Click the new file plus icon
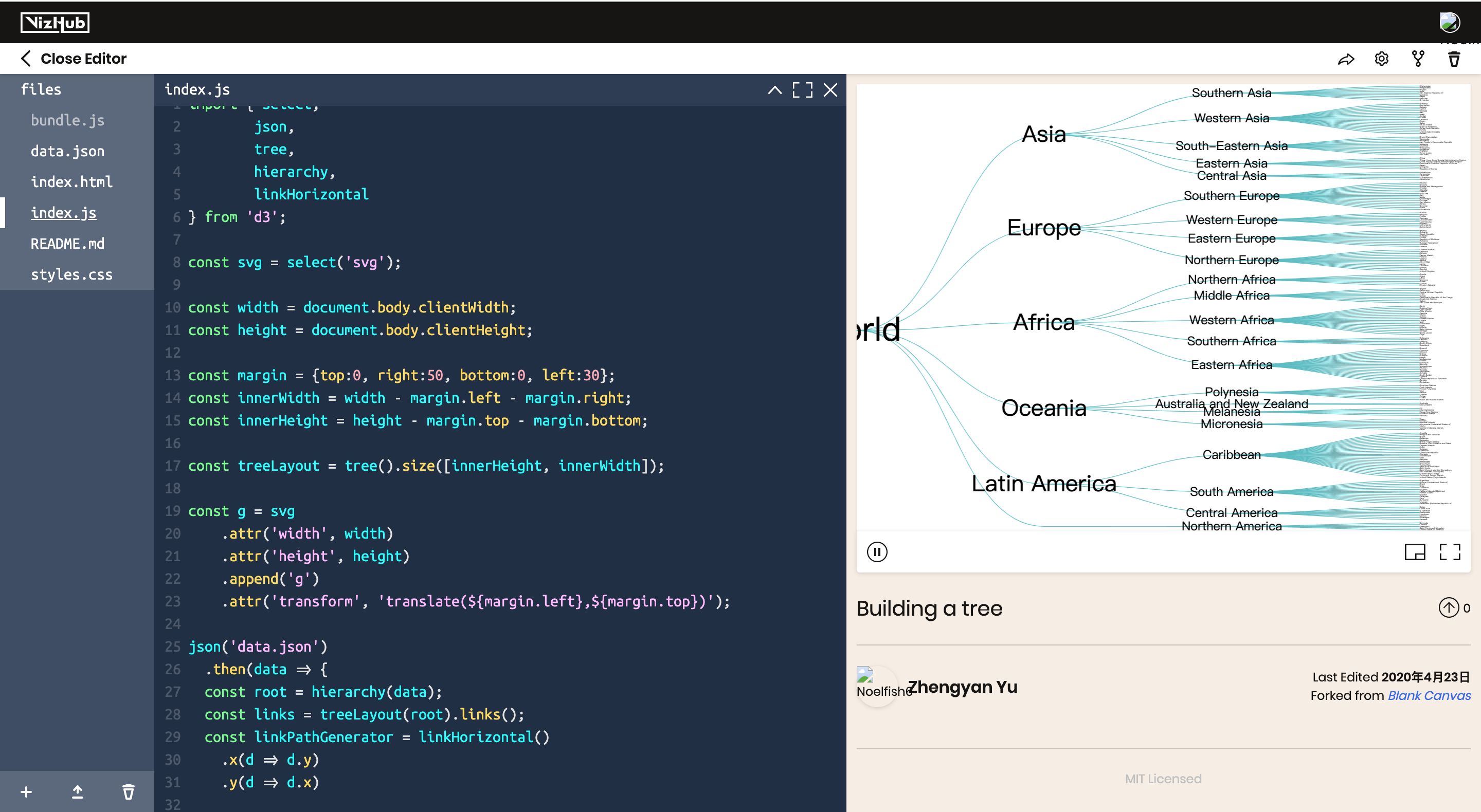 (x=26, y=792)
